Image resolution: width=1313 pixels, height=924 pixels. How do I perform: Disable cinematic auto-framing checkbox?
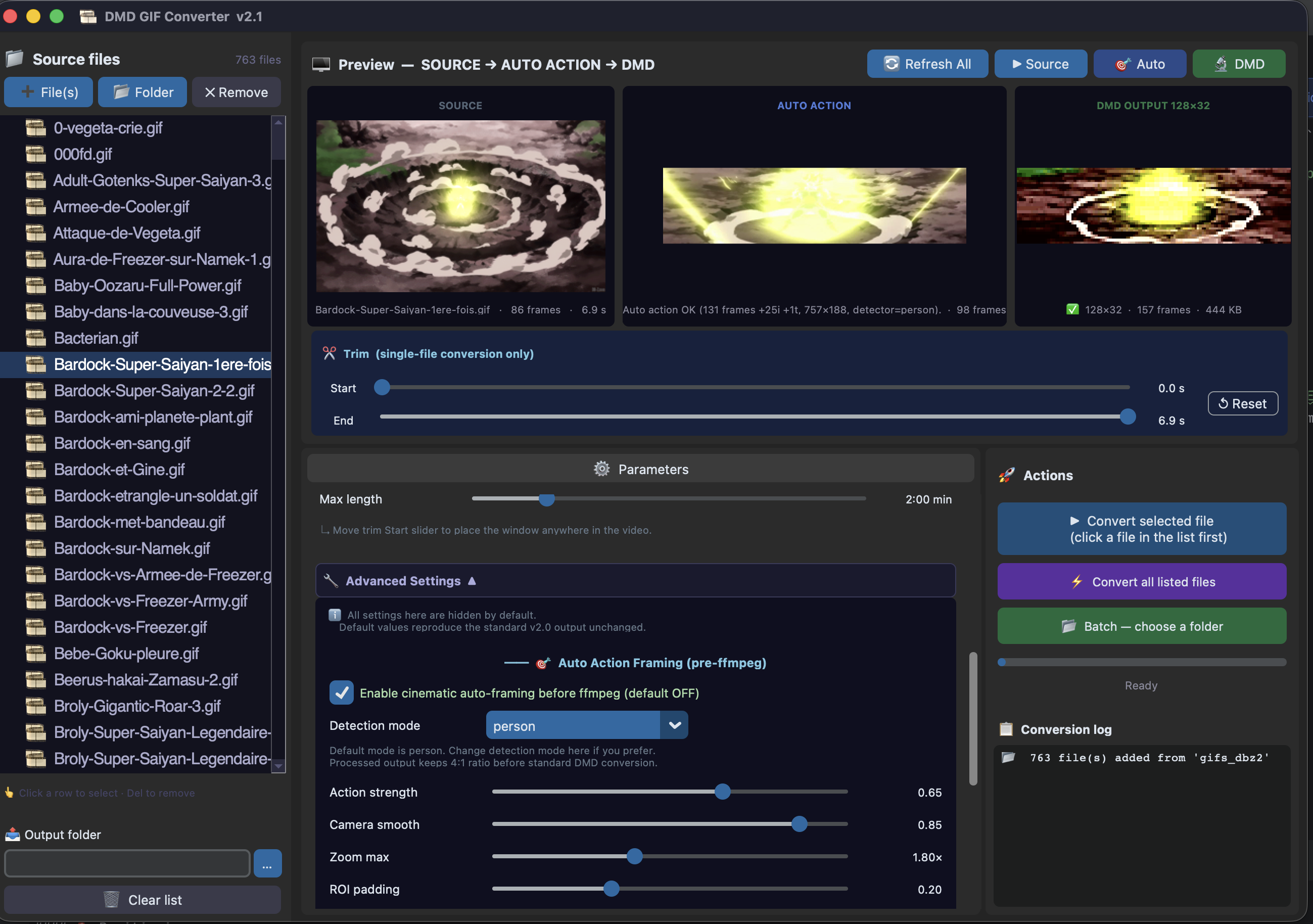(x=342, y=693)
